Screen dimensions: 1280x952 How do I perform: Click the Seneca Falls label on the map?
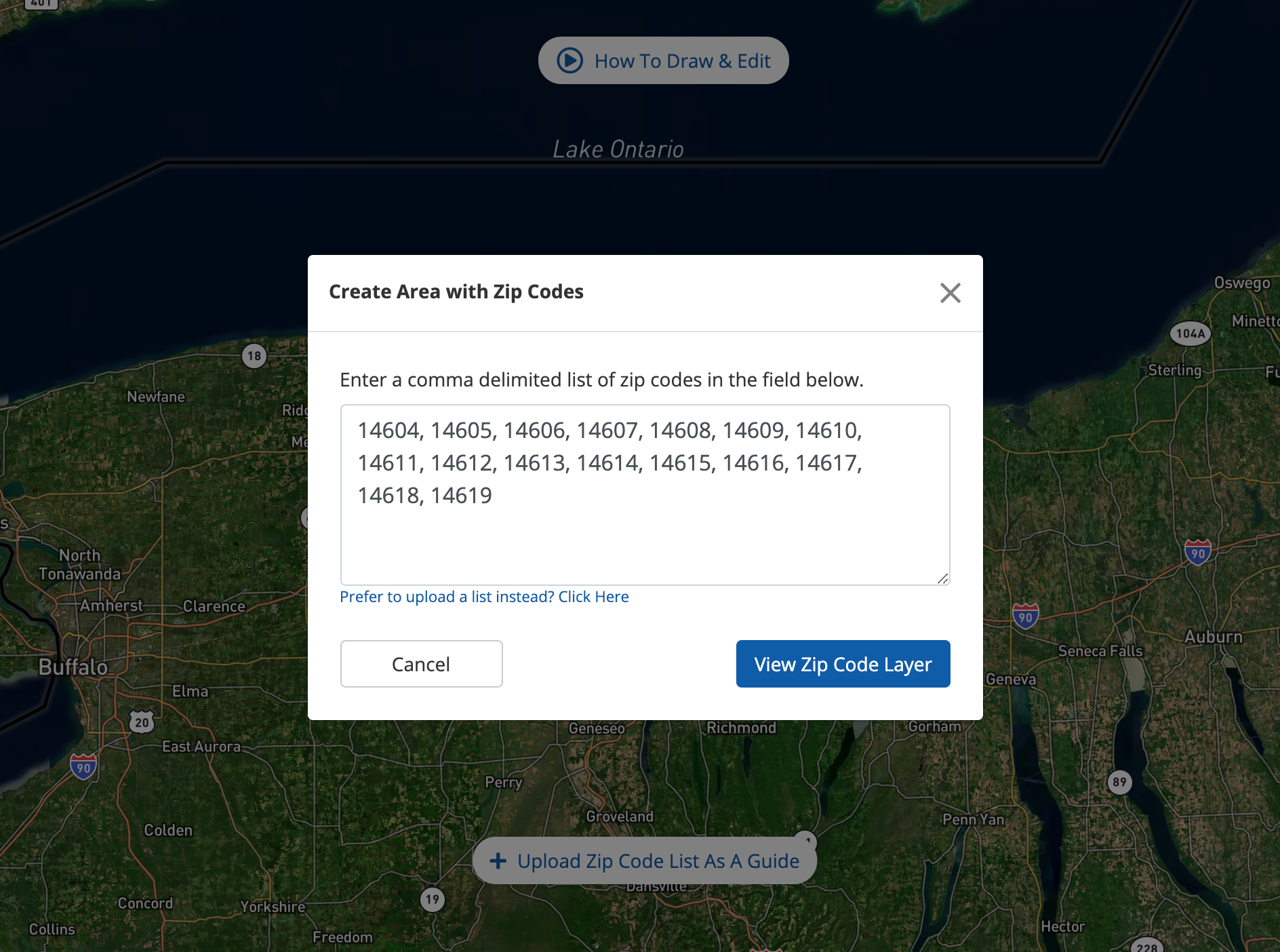pos(1100,651)
